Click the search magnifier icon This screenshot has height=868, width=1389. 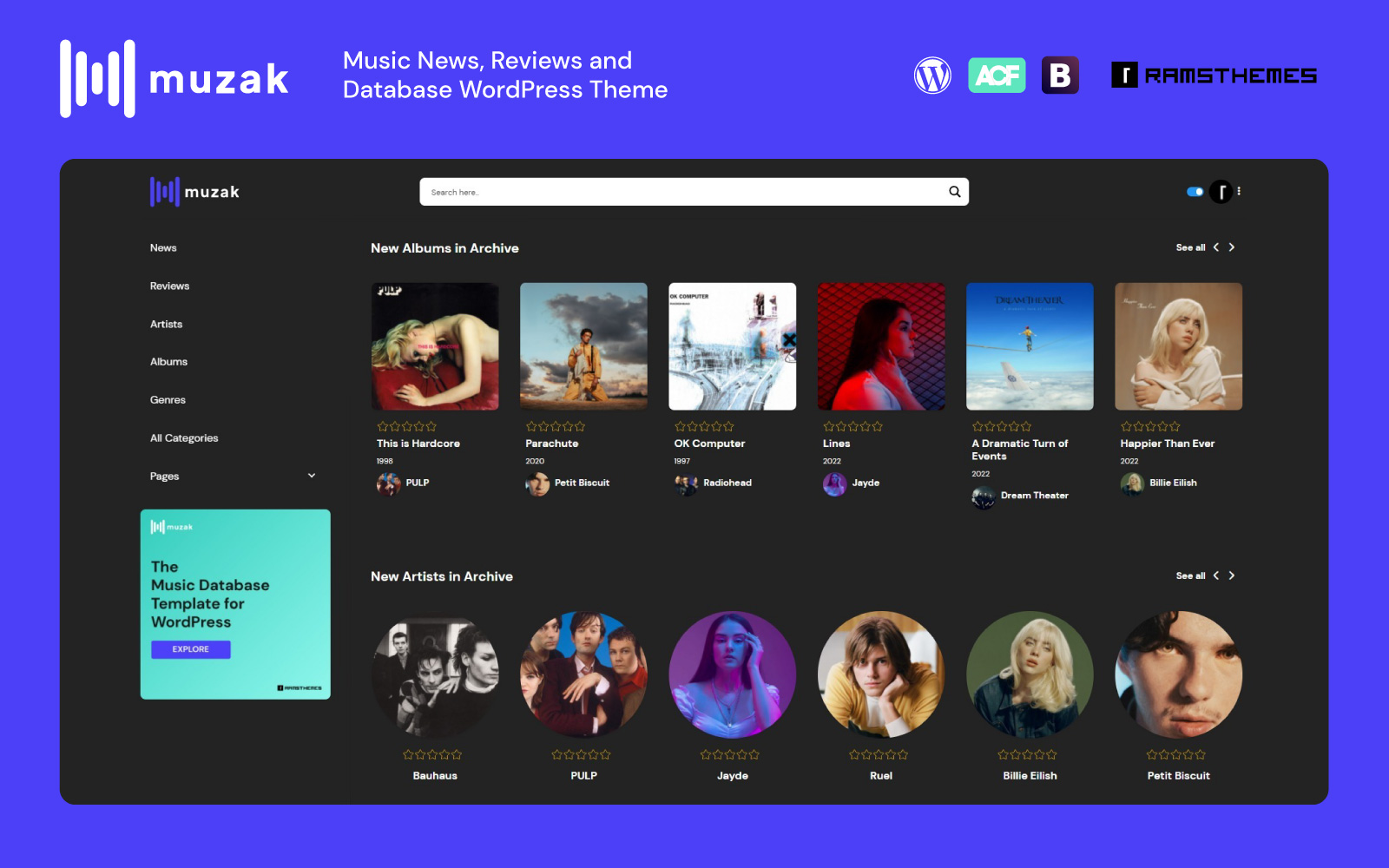coord(954,192)
